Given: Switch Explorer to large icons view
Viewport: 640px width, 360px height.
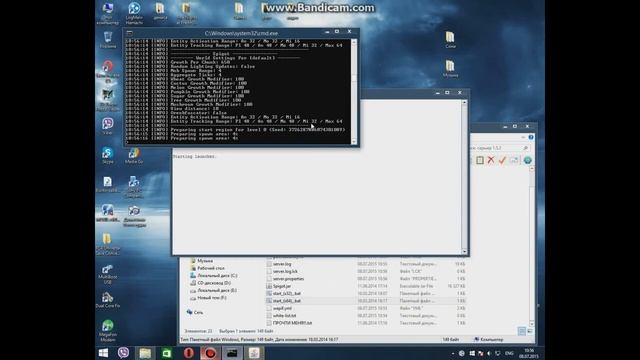Looking at the screenshot, I should [x=529, y=331].
